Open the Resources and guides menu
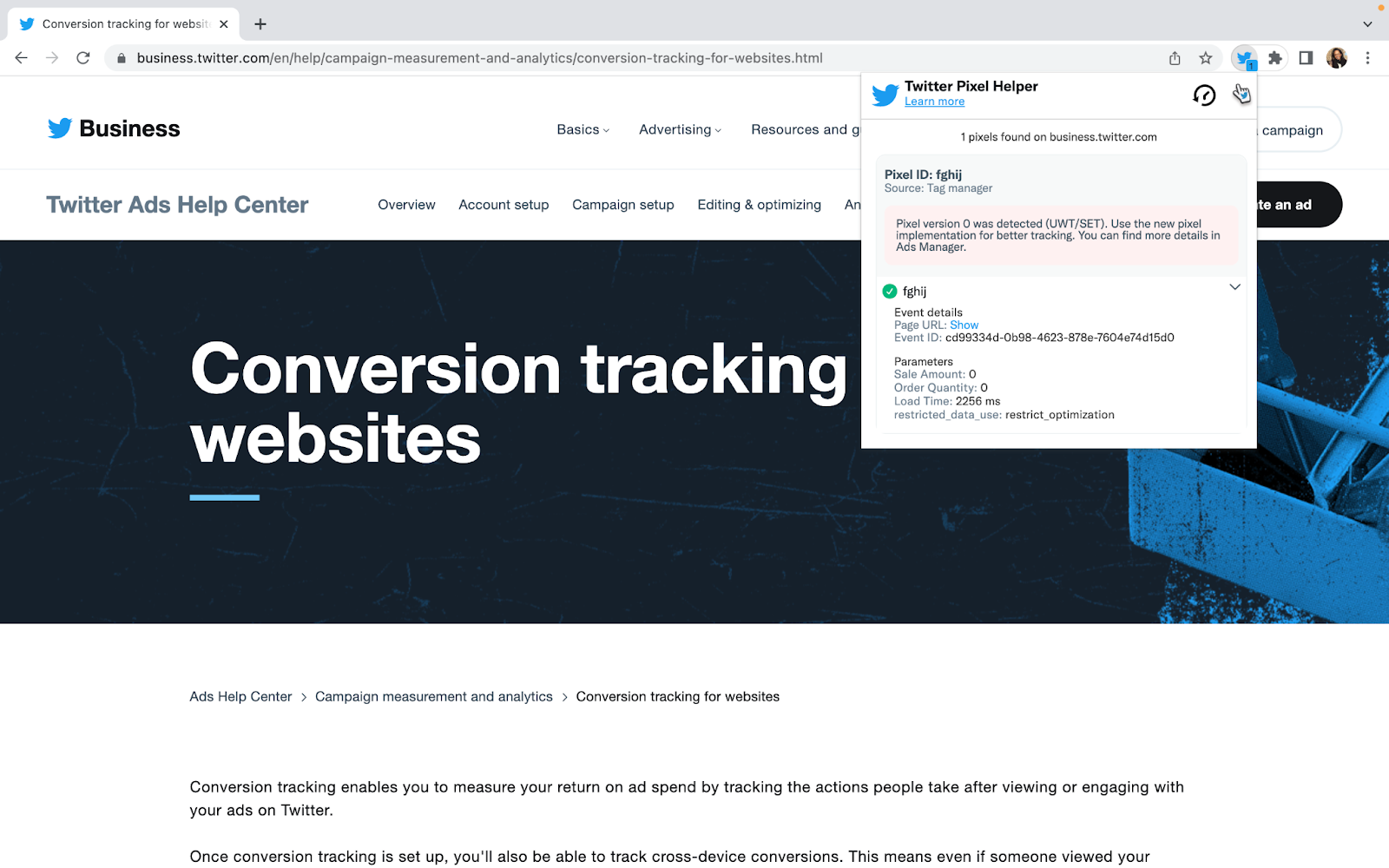This screenshot has height=868, width=1389. tap(806, 129)
